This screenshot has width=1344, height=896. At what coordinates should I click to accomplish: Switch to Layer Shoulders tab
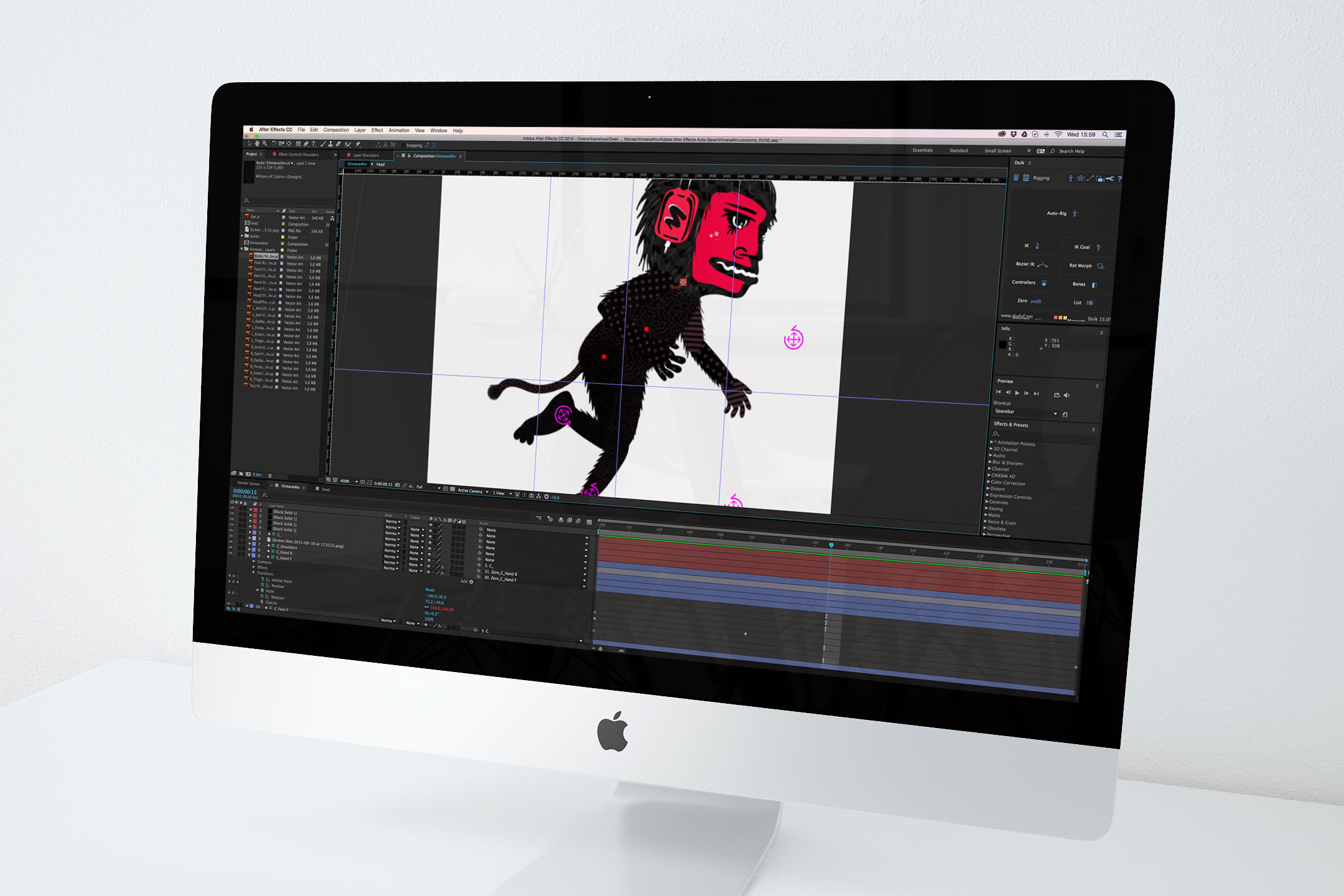pos(366,156)
